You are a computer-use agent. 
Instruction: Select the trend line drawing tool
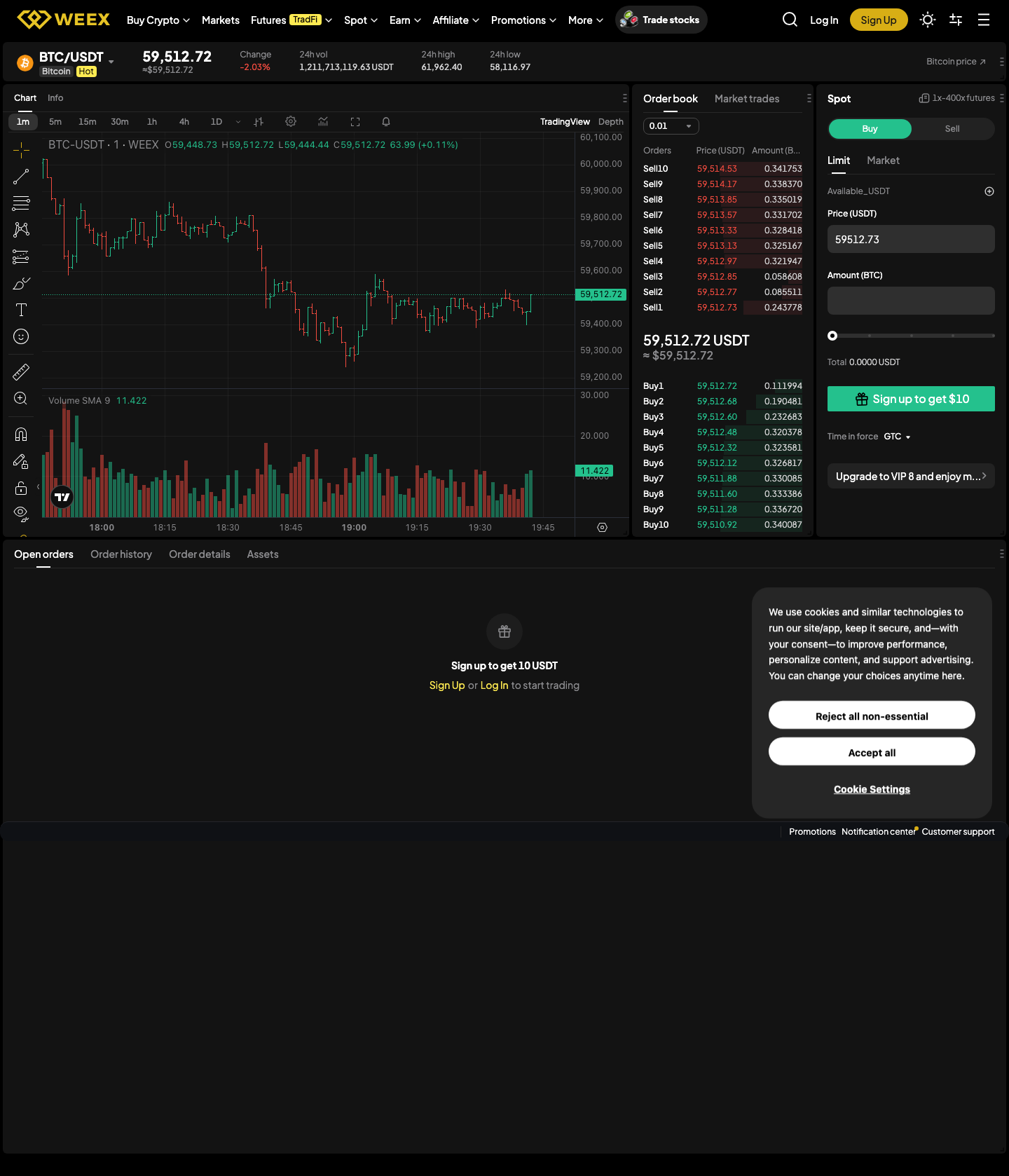pos(21,177)
